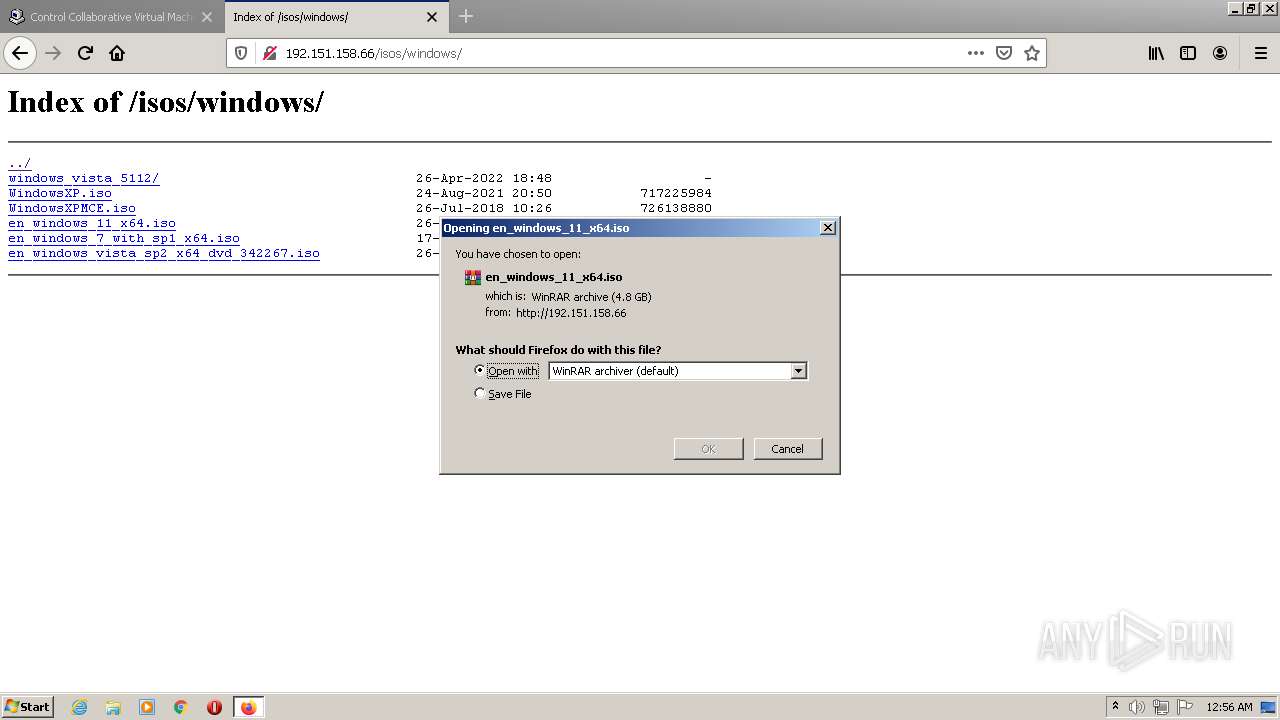The width and height of the screenshot is (1280, 720).
Task: Open the tracking protection shield icon
Action: 241,53
